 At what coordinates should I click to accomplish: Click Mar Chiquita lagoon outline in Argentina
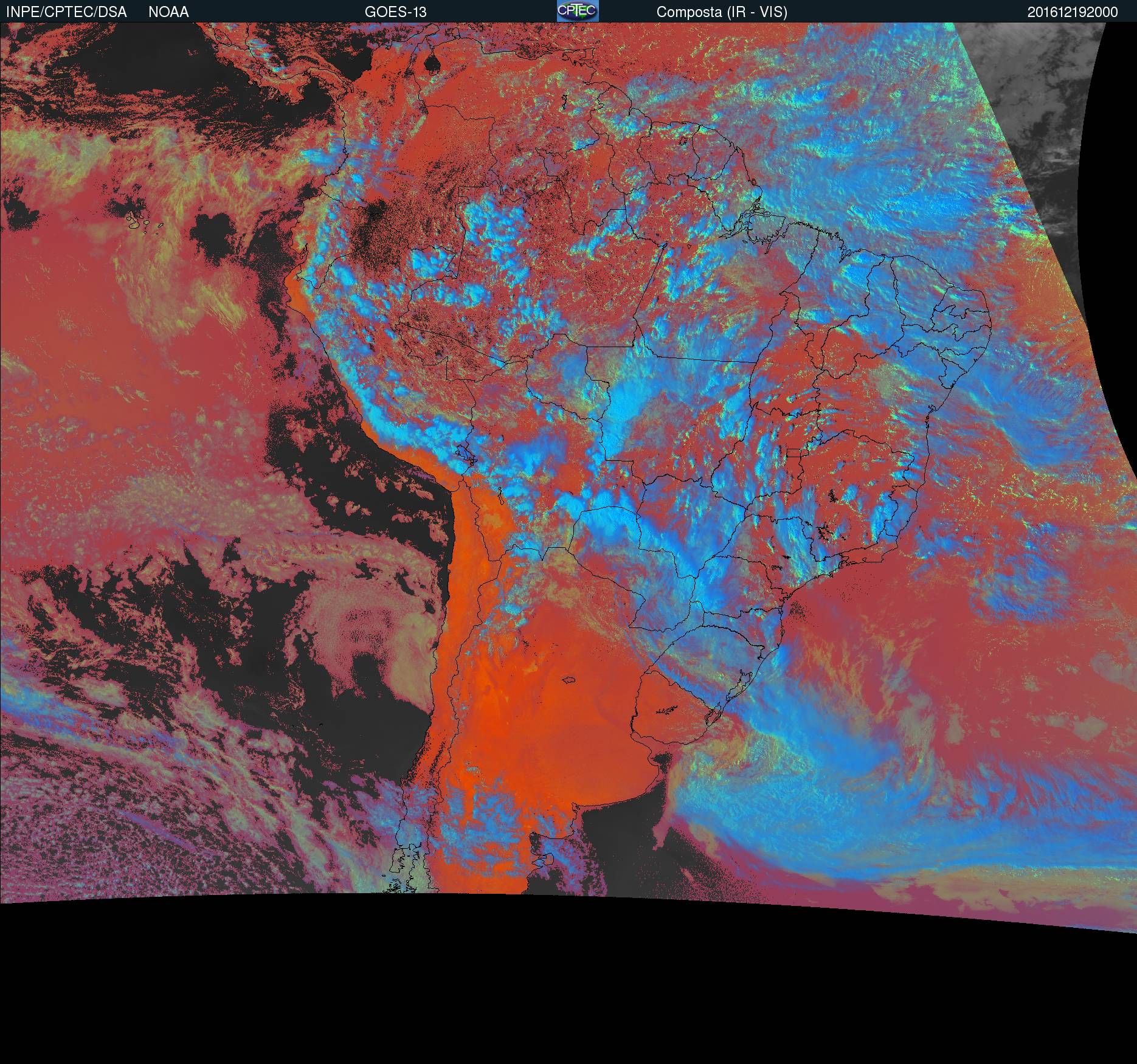click(x=569, y=680)
